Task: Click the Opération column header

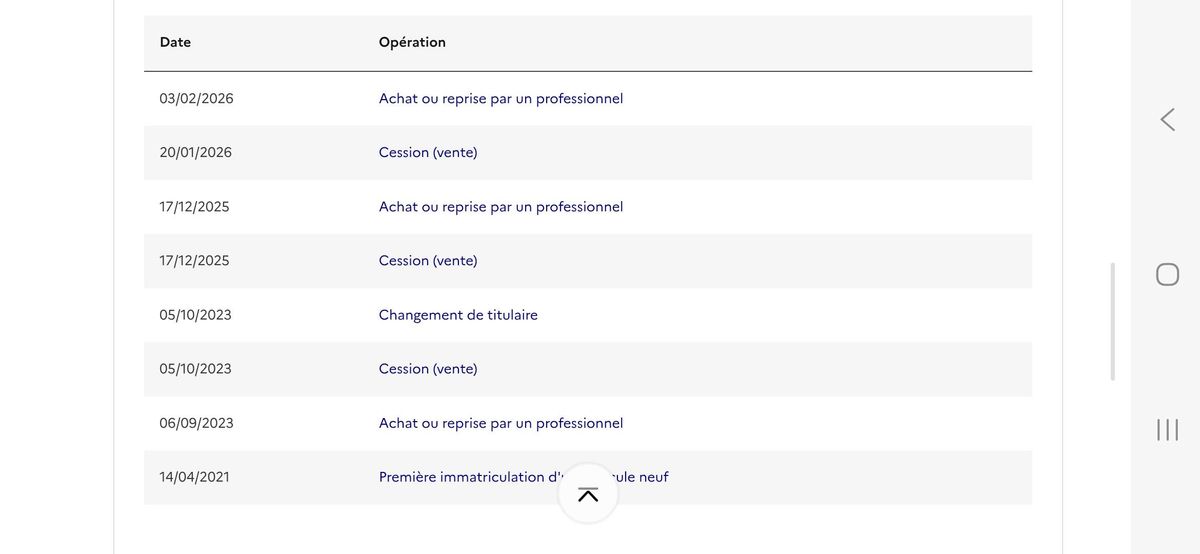Action: point(412,42)
